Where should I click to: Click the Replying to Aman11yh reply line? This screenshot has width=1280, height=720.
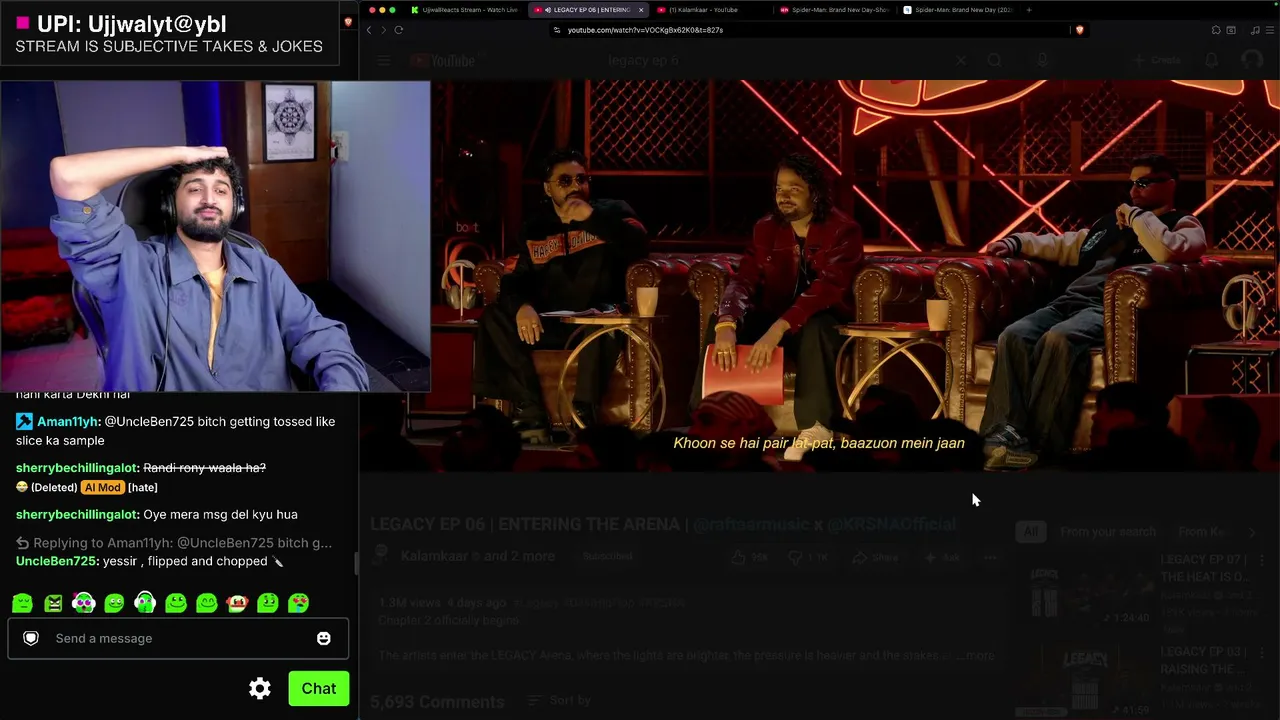[x=174, y=543]
